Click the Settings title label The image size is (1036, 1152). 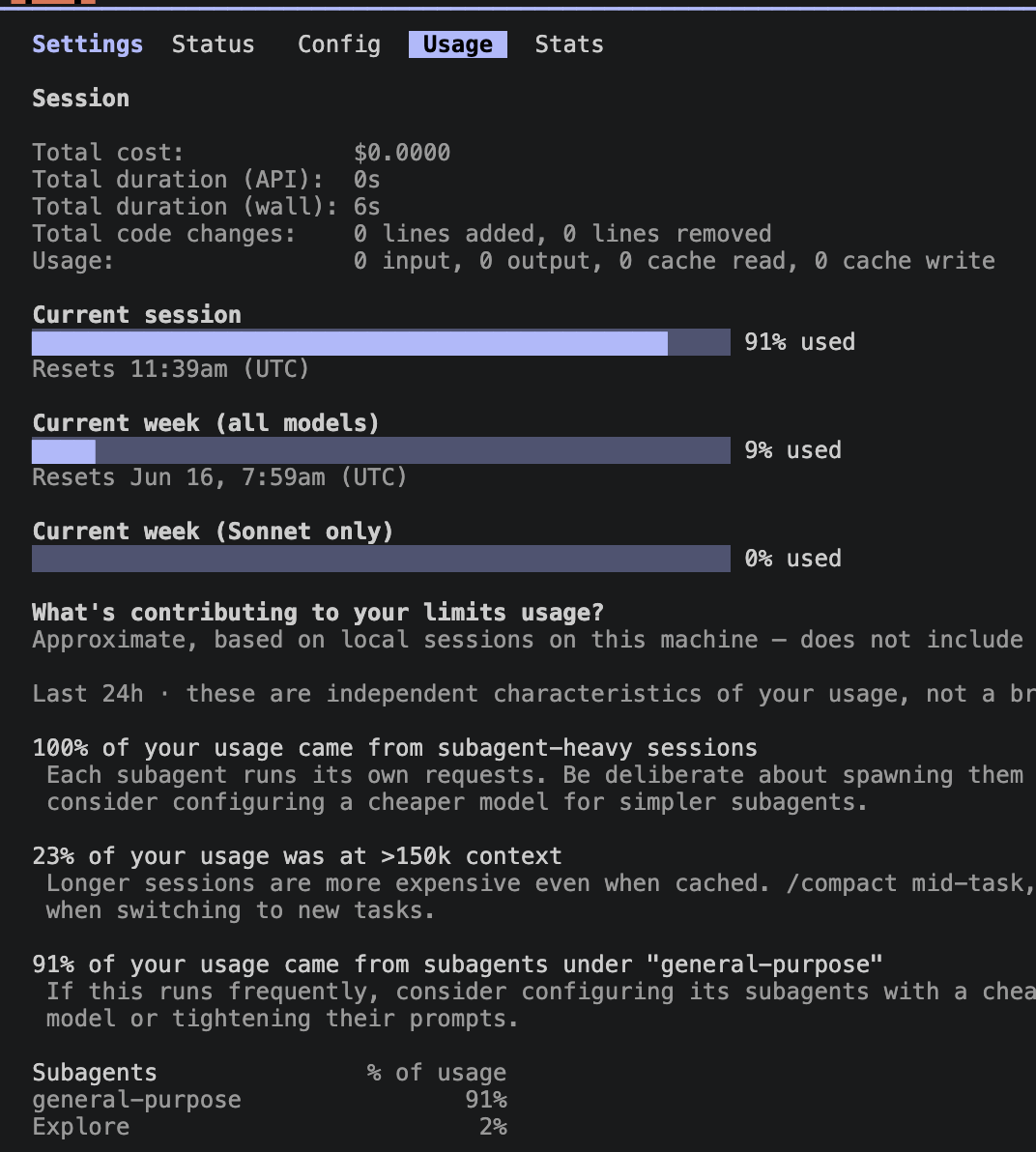pos(87,44)
